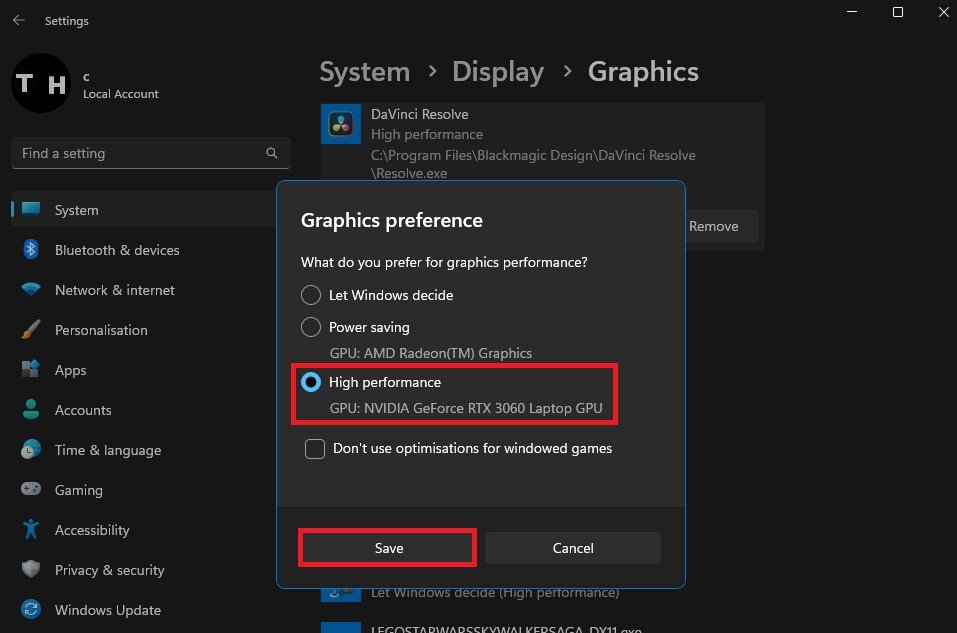Open Accessibility settings
Screen dimensions: 957x633
click(x=92, y=530)
